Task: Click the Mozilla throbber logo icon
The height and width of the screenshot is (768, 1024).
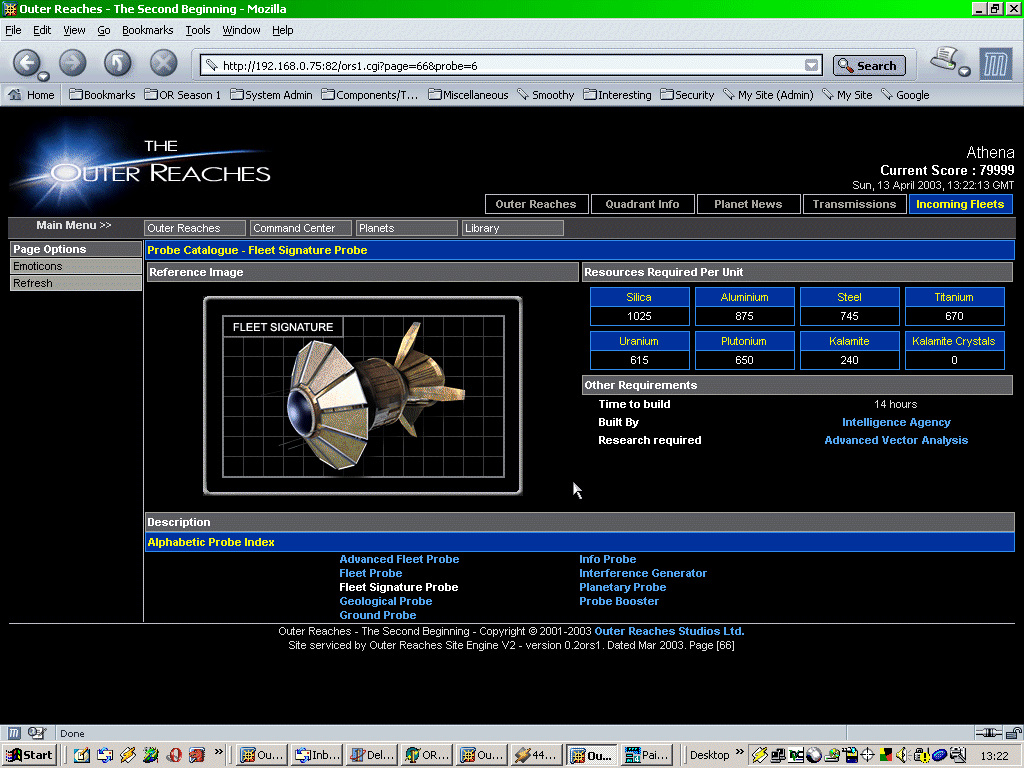Action: [995, 64]
